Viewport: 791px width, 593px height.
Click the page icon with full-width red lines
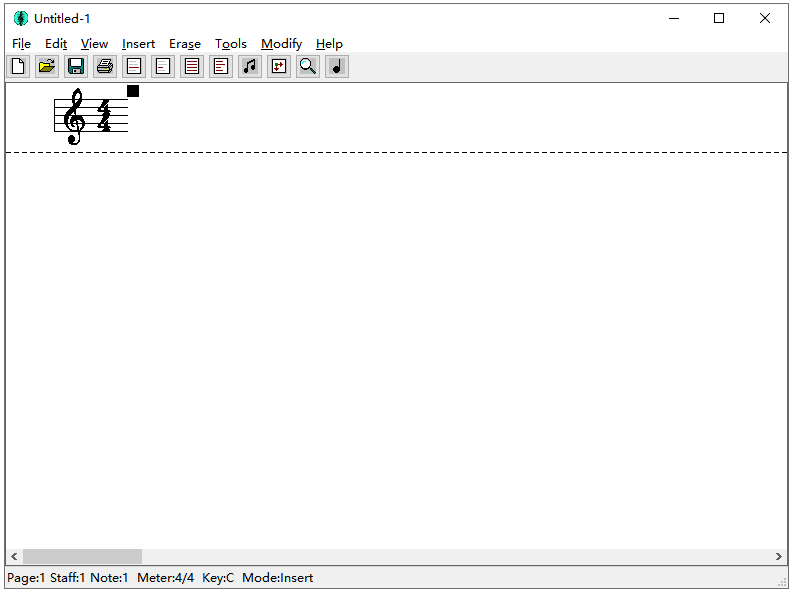pos(192,67)
